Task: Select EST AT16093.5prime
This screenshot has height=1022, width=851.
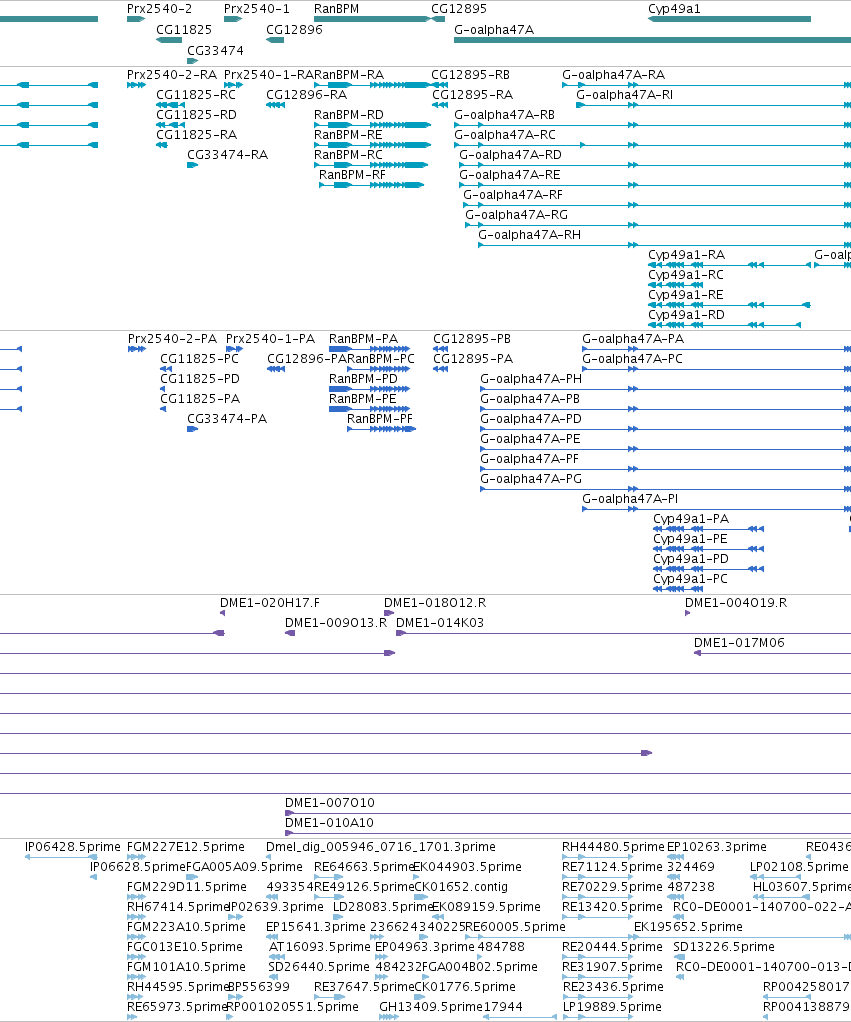Action: click(319, 947)
